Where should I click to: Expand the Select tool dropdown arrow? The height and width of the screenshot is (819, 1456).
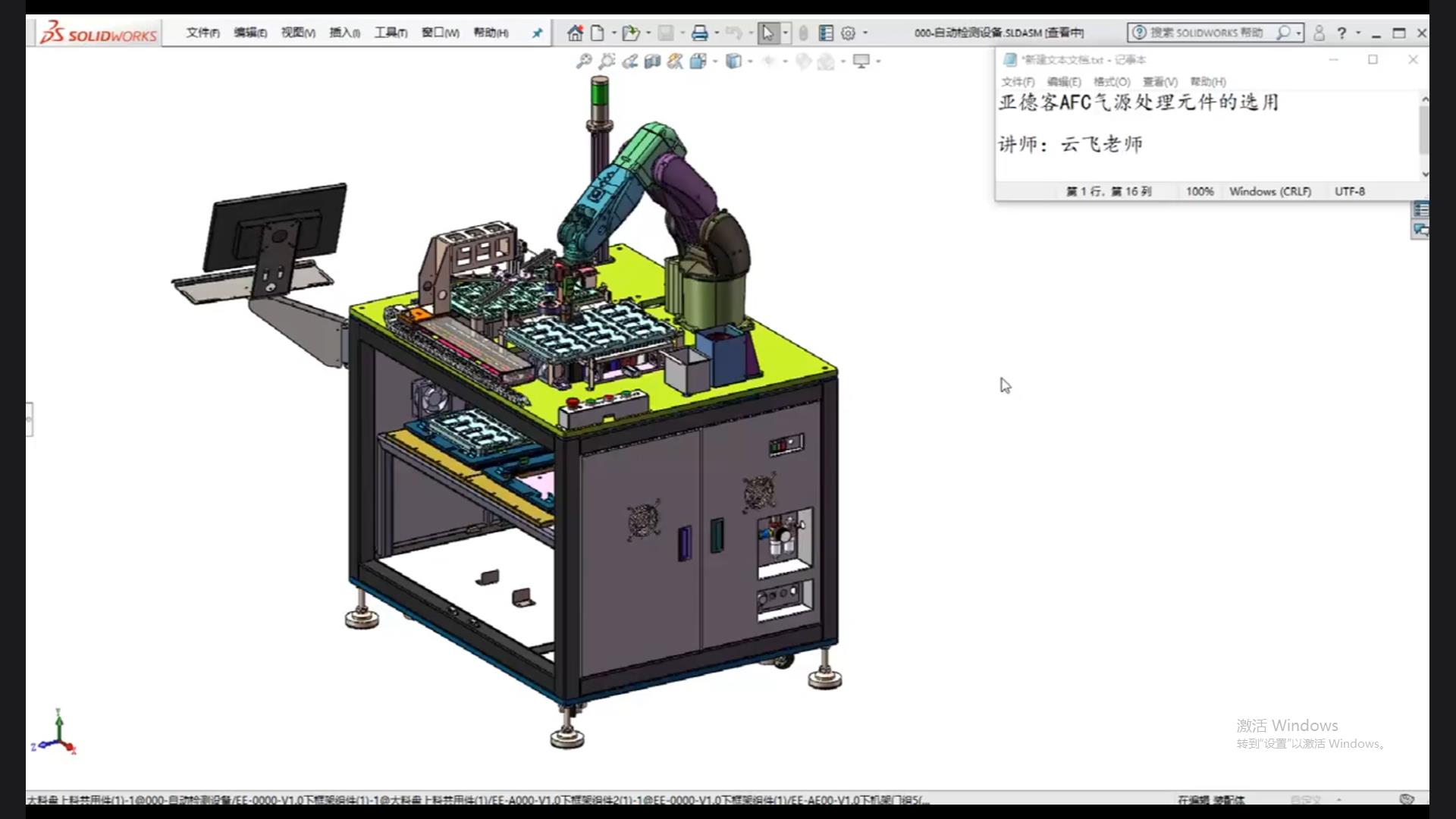click(785, 33)
